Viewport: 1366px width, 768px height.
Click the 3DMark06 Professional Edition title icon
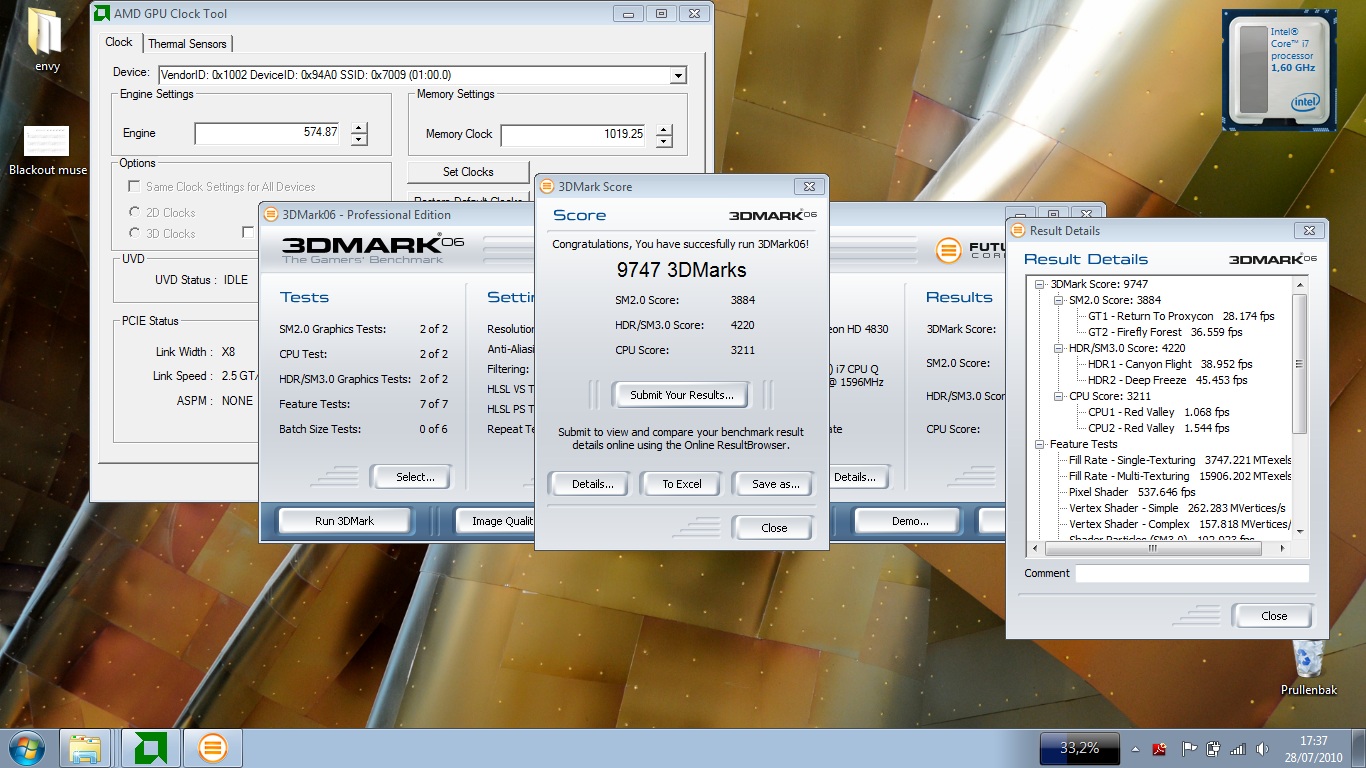point(271,214)
